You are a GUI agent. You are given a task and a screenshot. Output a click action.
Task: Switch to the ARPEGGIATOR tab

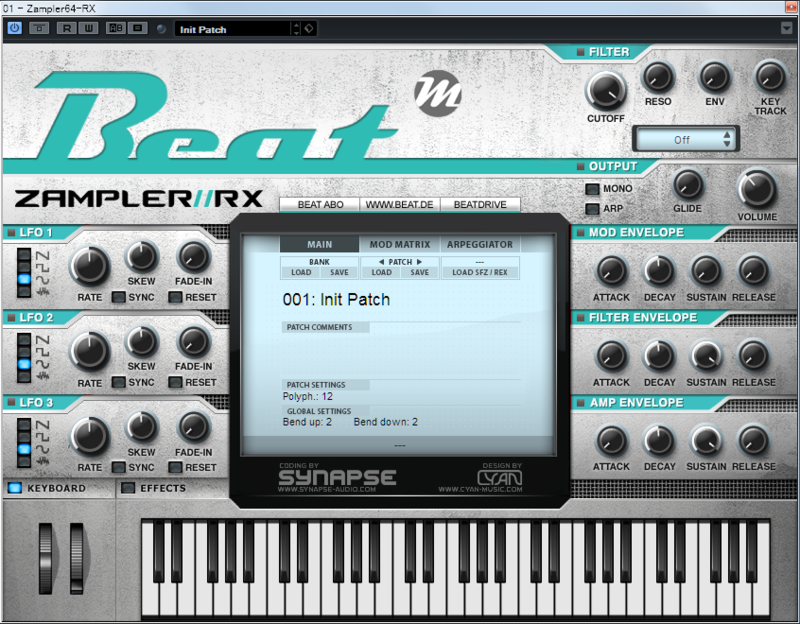[480, 244]
